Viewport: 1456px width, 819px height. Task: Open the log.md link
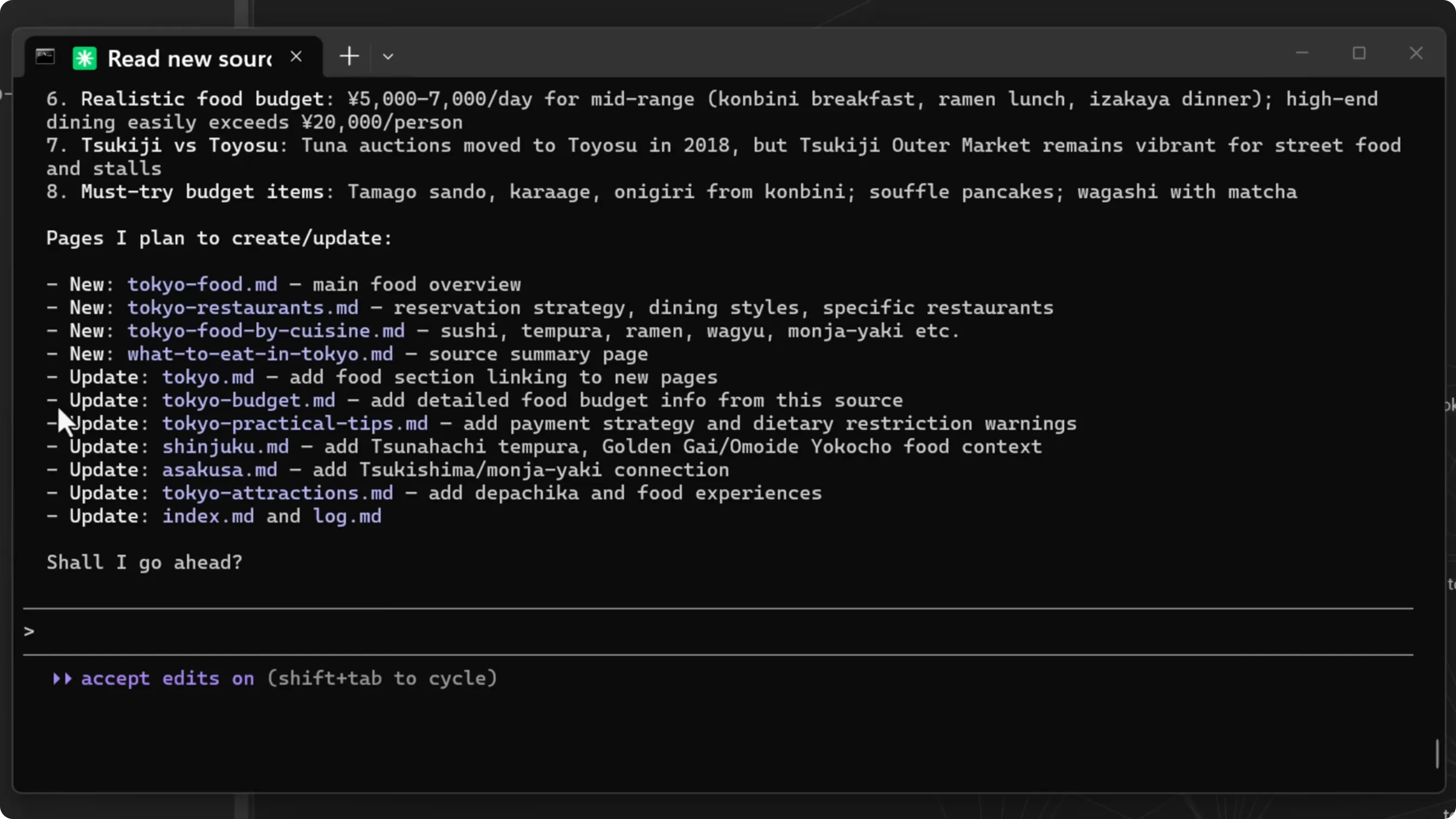click(x=347, y=516)
